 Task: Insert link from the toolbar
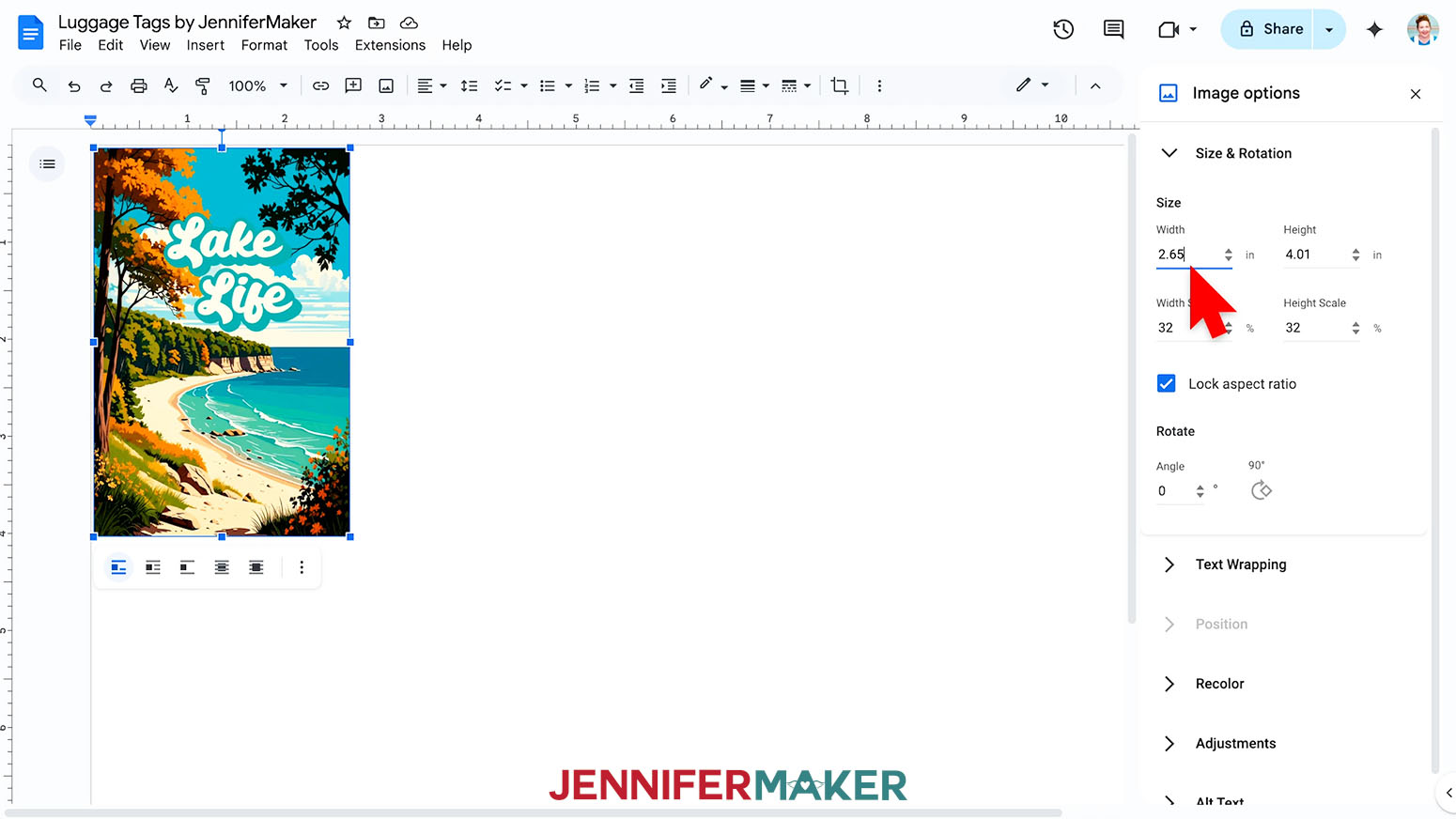pos(320,85)
